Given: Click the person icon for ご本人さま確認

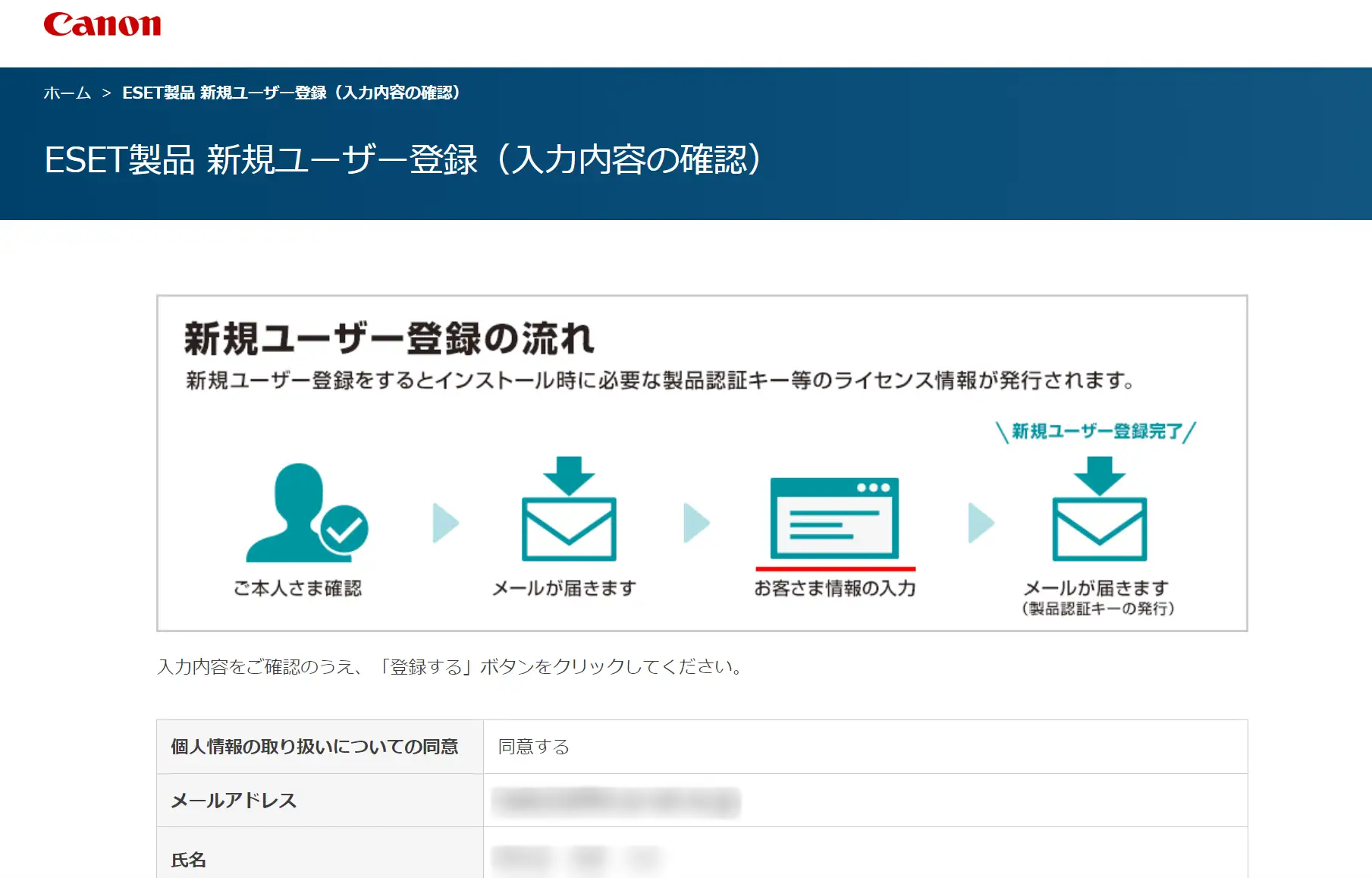Looking at the screenshot, I should click(306, 512).
